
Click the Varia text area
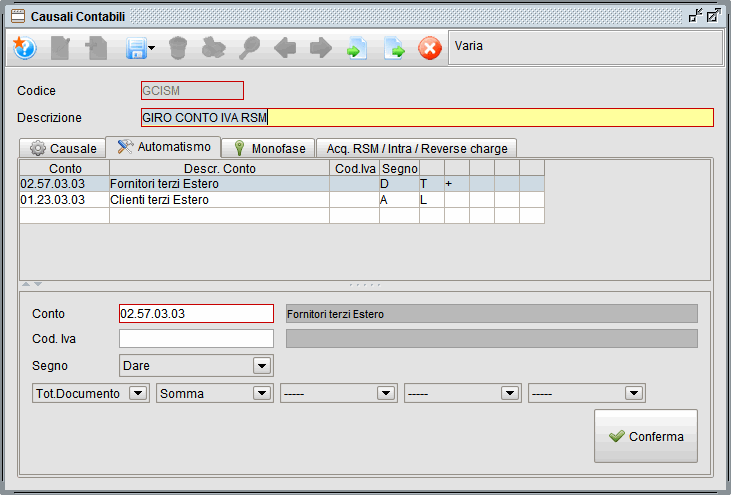point(586,48)
